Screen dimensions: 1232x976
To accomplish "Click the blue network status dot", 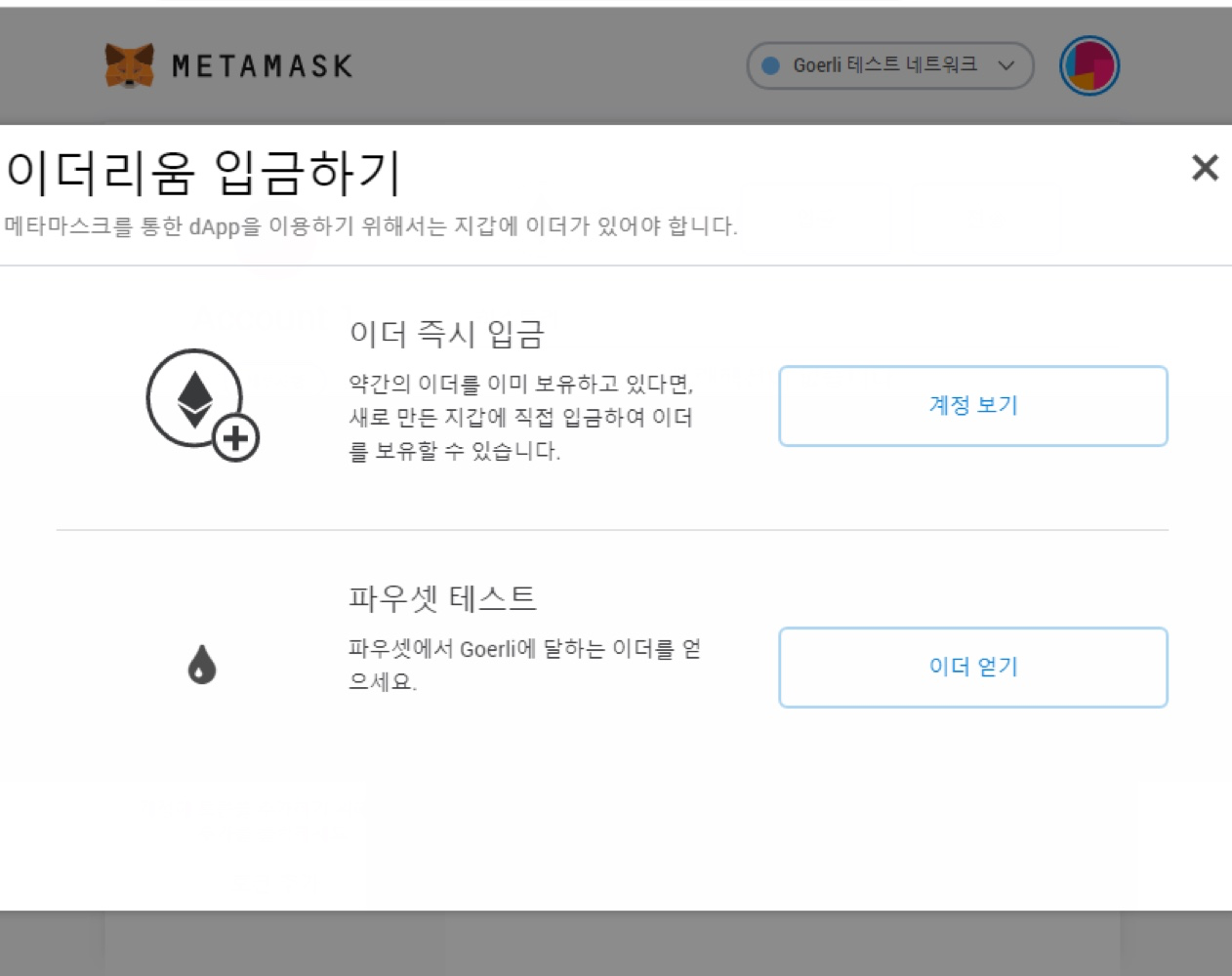I will point(770,65).
